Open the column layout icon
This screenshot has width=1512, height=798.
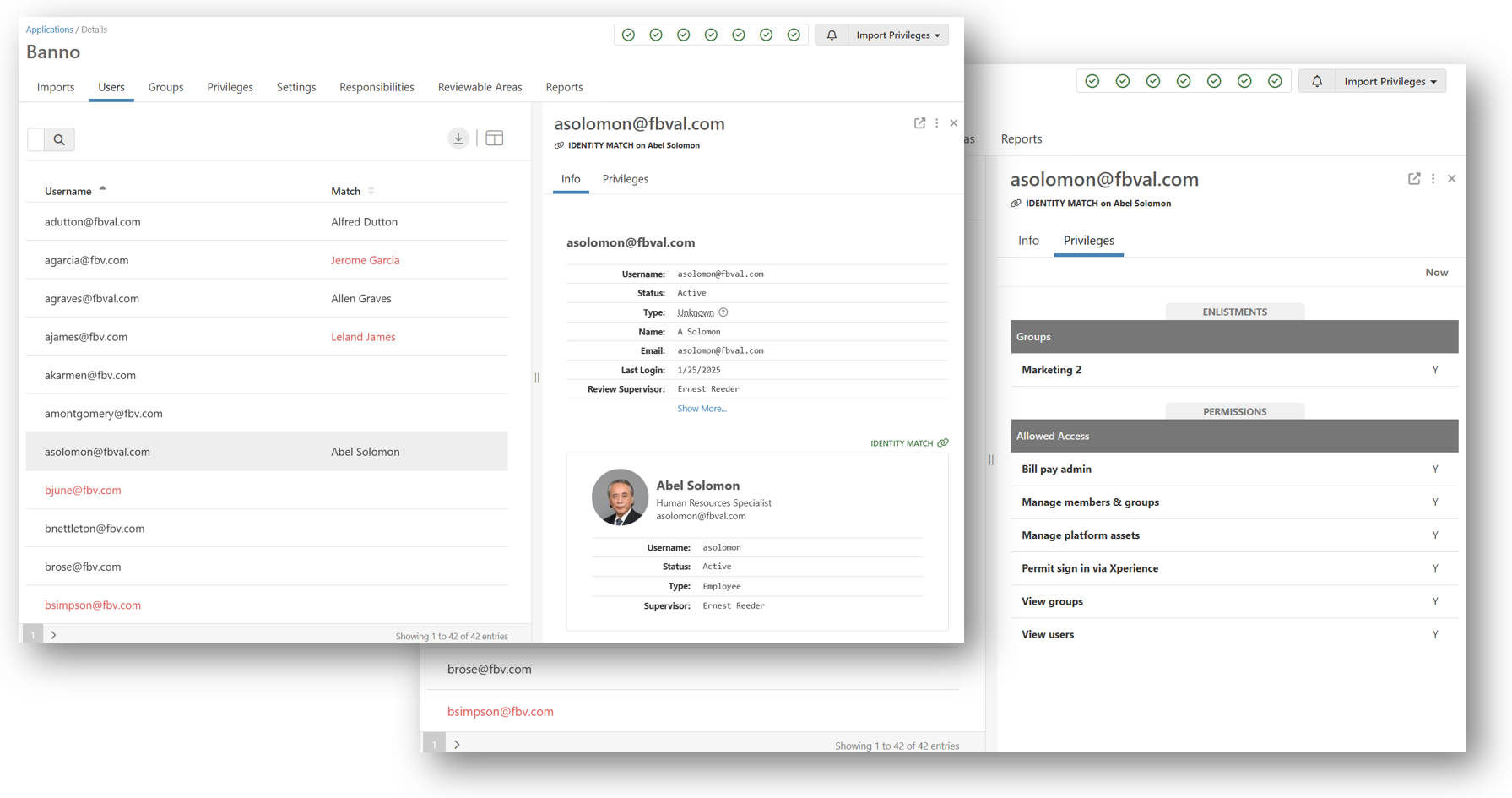point(495,138)
